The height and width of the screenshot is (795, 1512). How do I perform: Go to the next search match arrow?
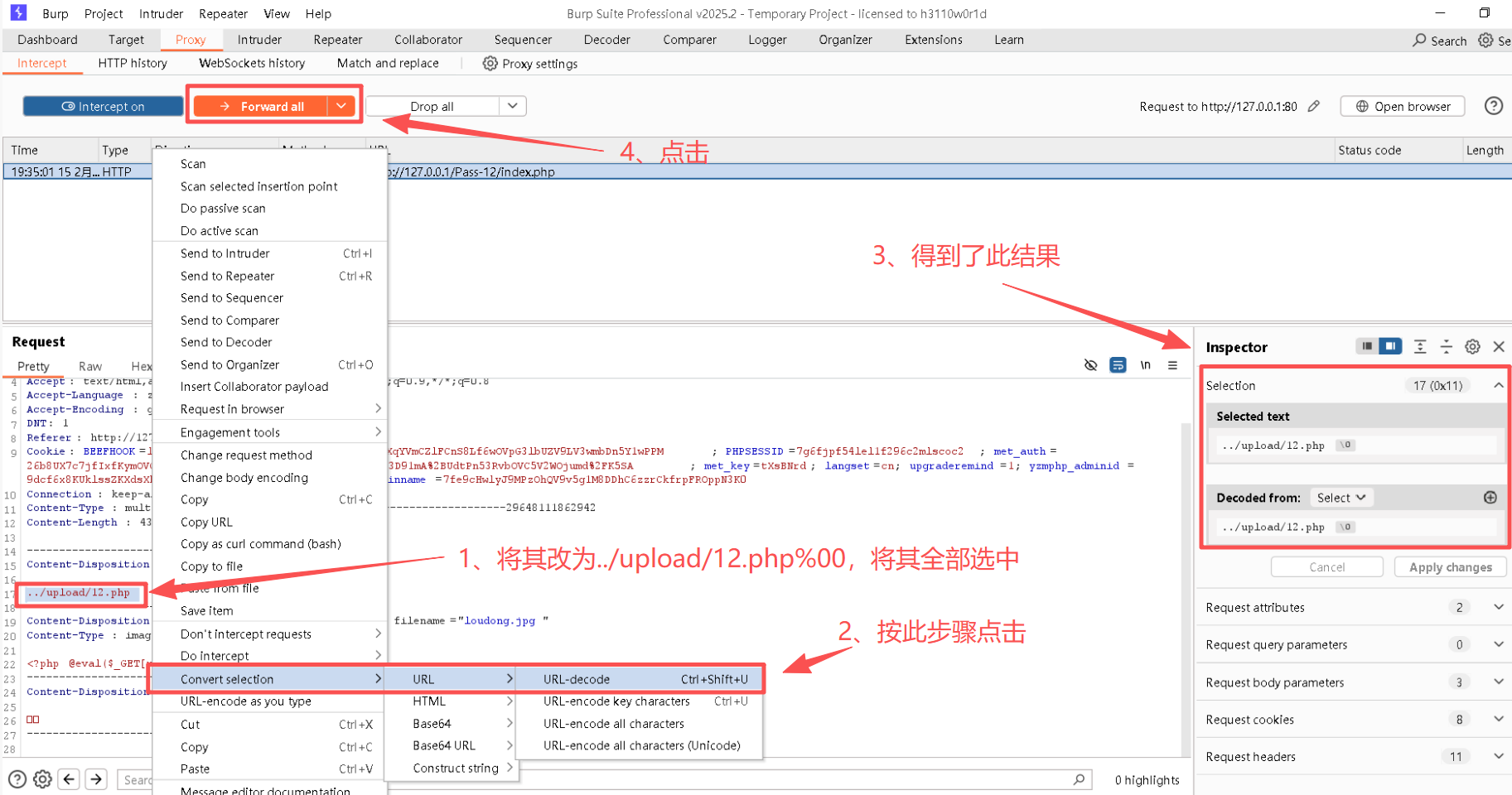pos(96,779)
